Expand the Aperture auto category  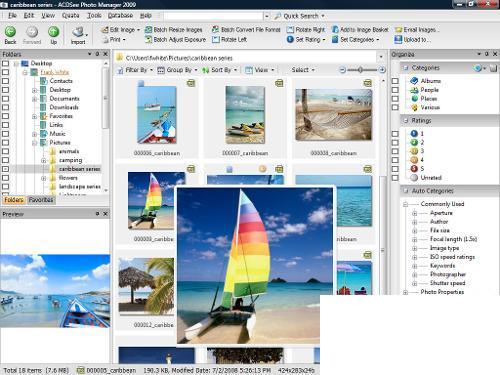[415, 213]
